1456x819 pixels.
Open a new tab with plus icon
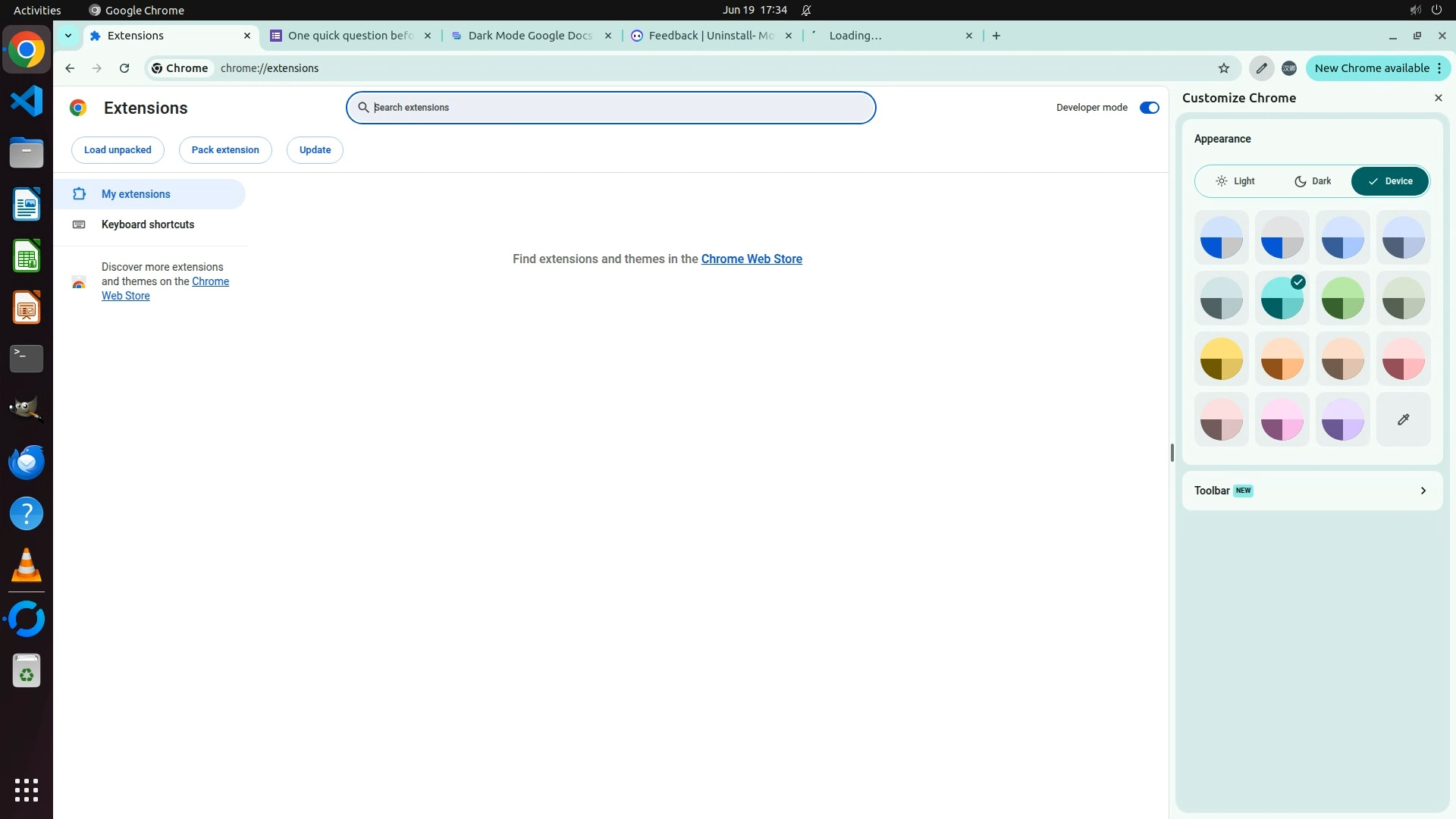(x=996, y=36)
